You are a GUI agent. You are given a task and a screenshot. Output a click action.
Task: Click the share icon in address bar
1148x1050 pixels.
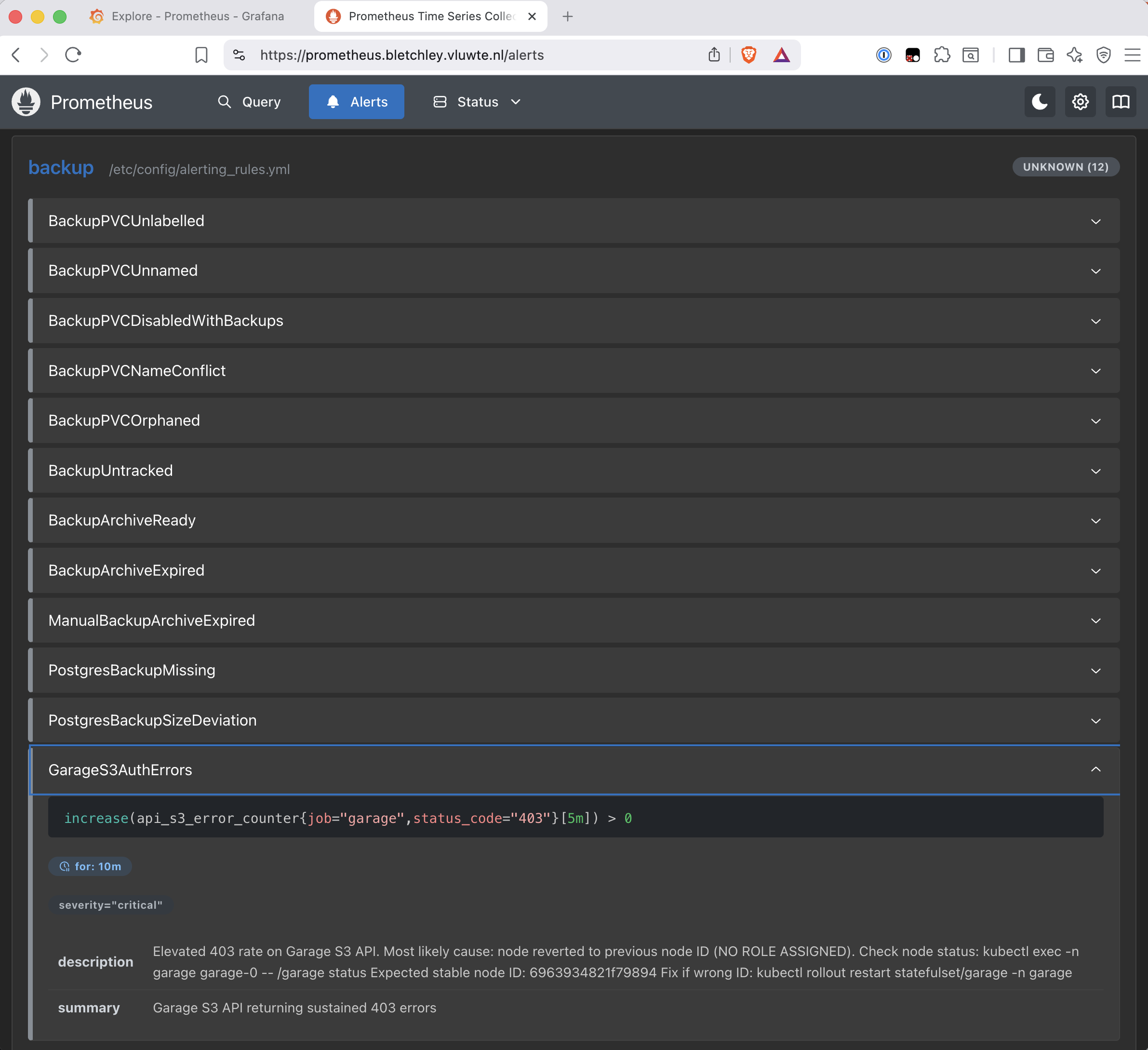pos(714,55)
